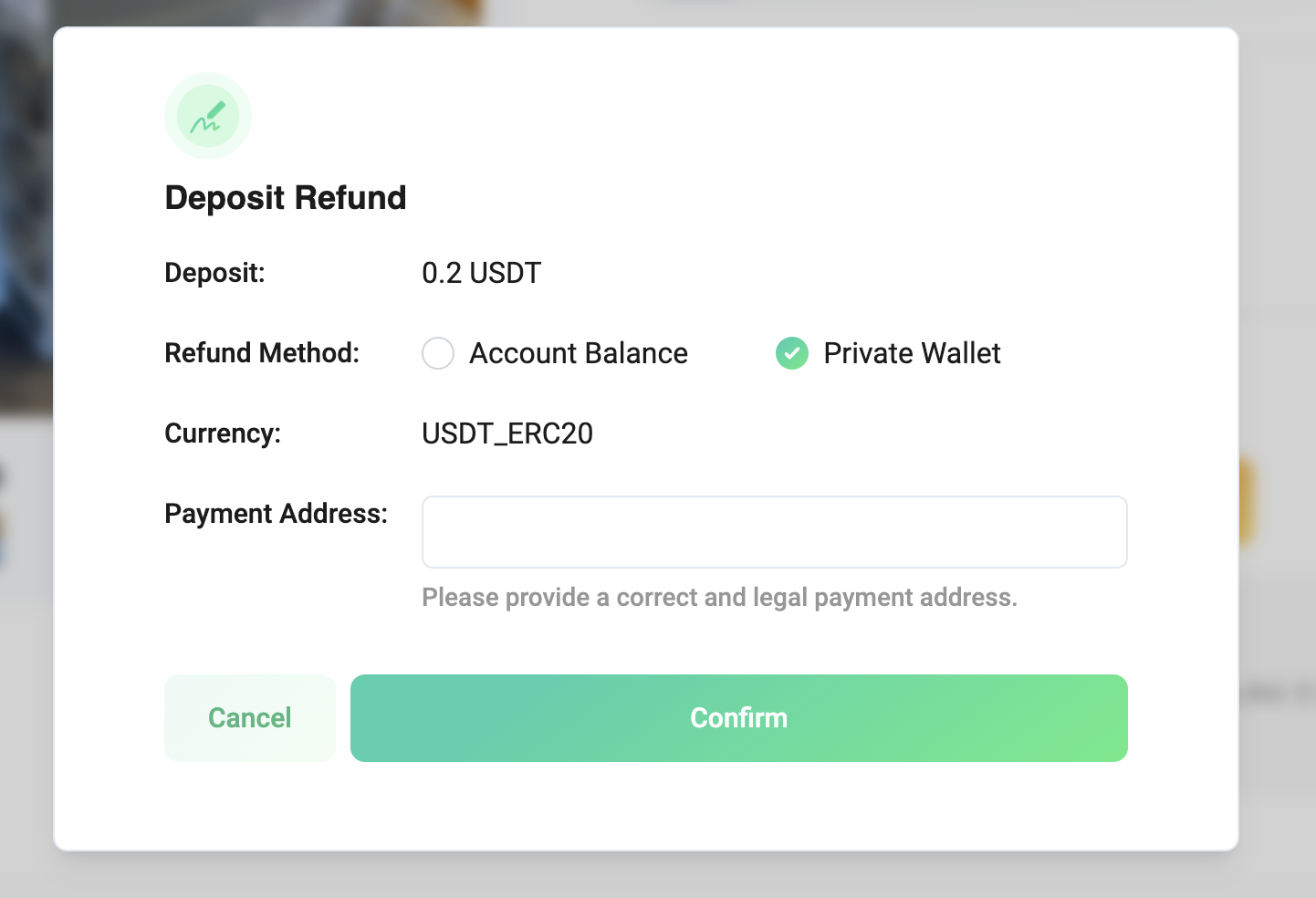Screen dimensions: 1316x898
Task: Click the 0.2 USDT deposit amount
Action: tap(481, 273)
